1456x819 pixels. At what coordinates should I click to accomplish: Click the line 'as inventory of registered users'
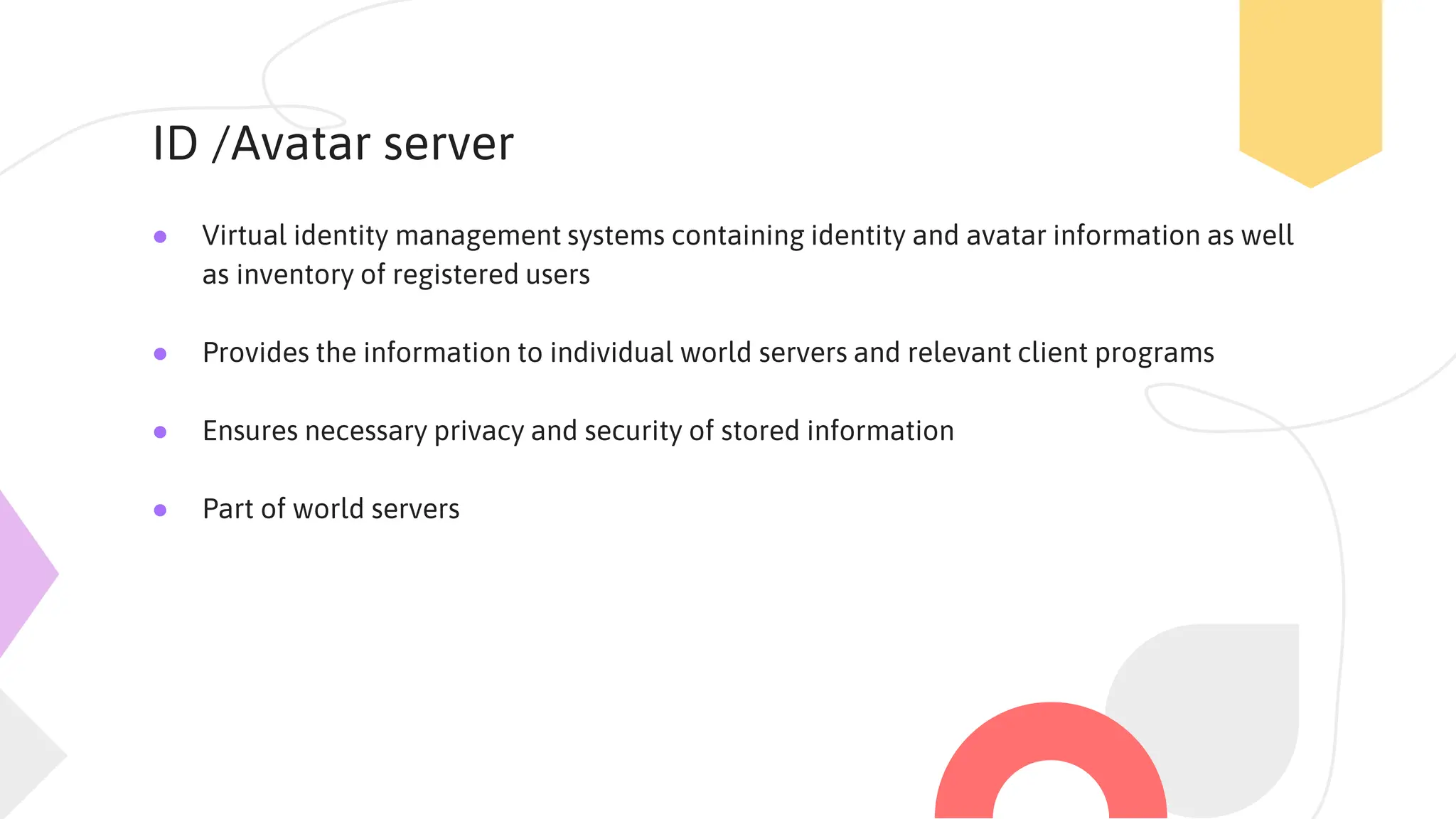click(396, 274)
